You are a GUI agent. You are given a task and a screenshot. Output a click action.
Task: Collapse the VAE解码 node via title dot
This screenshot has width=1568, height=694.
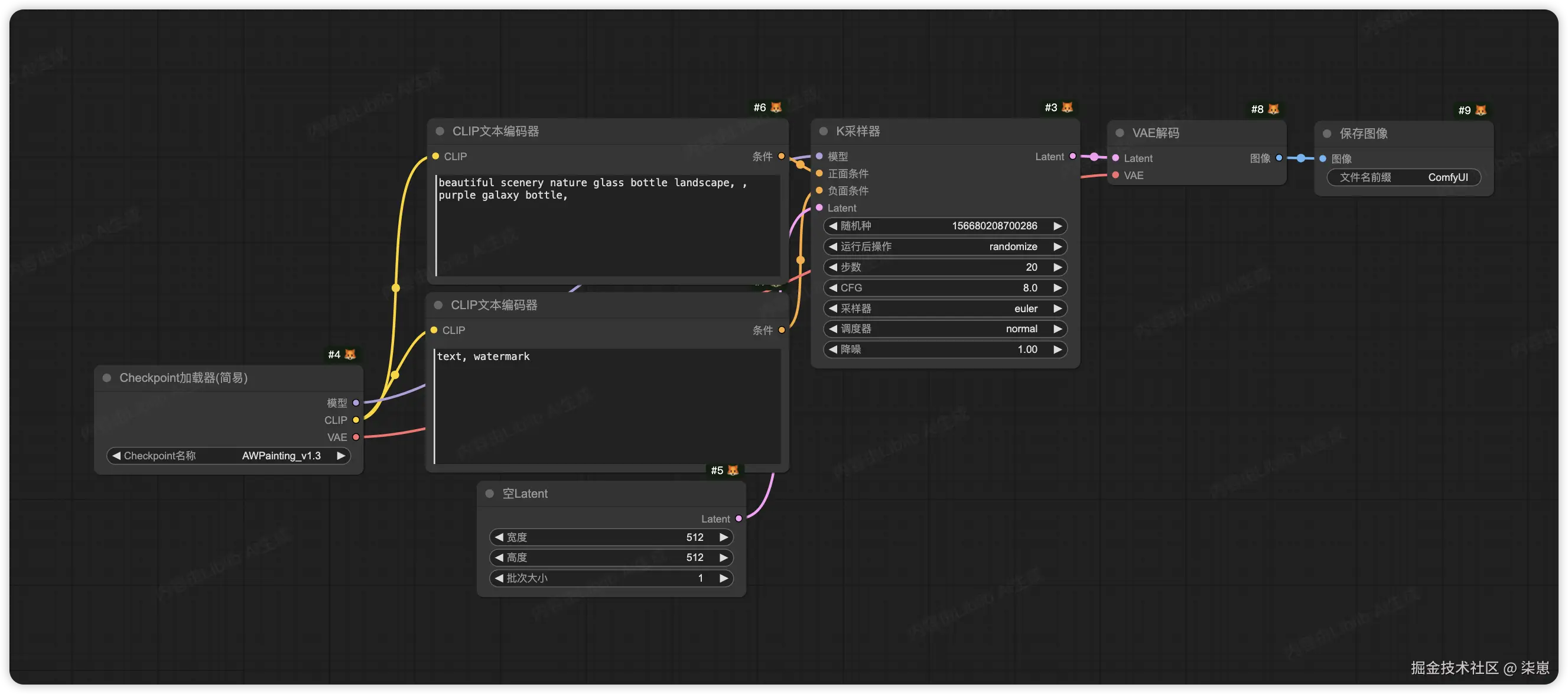(1120, 133)
